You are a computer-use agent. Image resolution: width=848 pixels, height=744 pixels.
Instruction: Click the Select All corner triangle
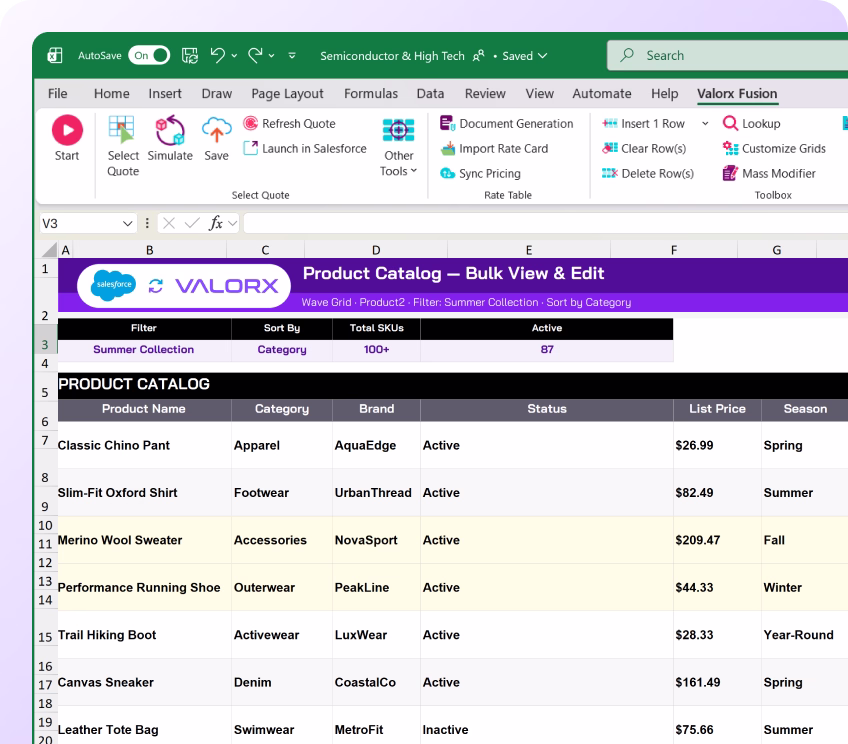[50, 249]
